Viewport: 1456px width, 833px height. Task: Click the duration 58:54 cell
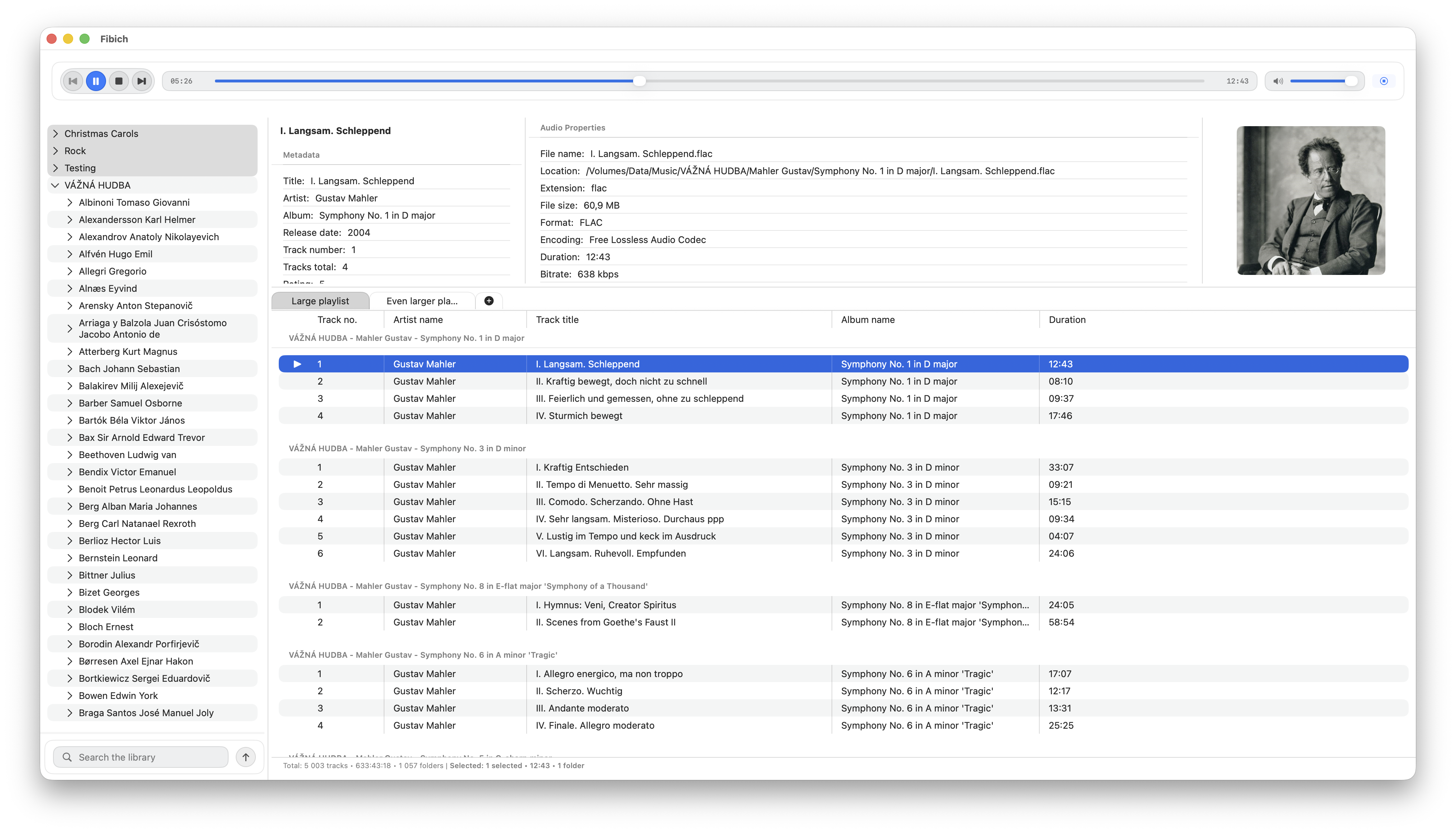coord(1061,622)
